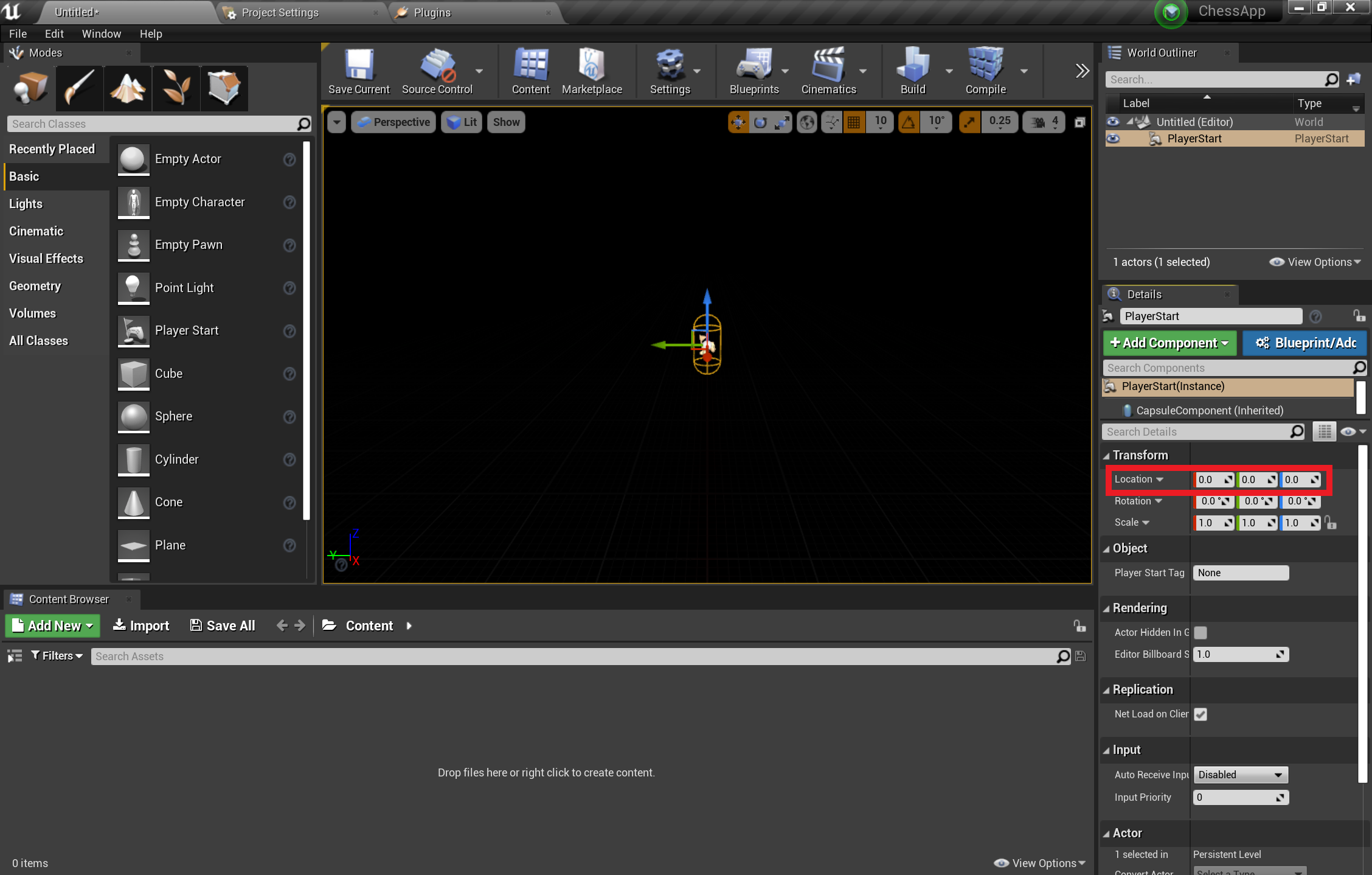Select the Content Browser Add New icon
The height and width of the screenshot is (875, 1372).
20,626
